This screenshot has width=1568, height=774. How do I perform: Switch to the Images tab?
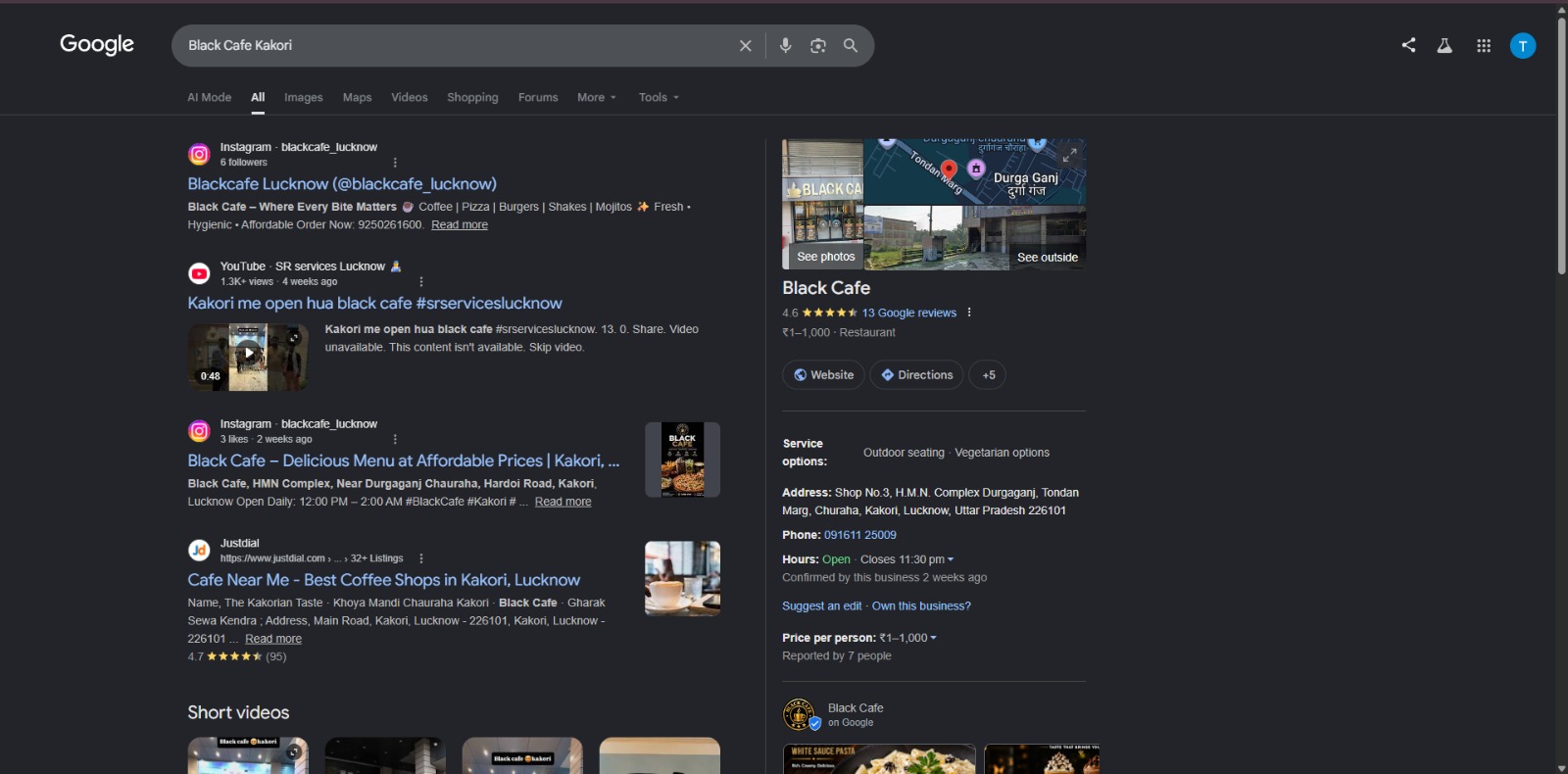pyautogui.click(x=304, y=98)
